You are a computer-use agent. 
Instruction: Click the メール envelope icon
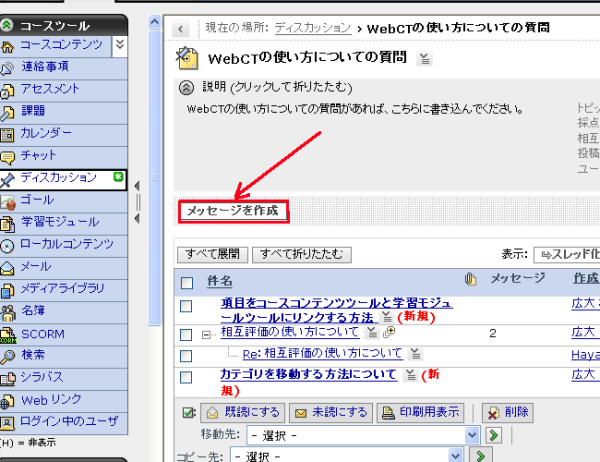7,268
